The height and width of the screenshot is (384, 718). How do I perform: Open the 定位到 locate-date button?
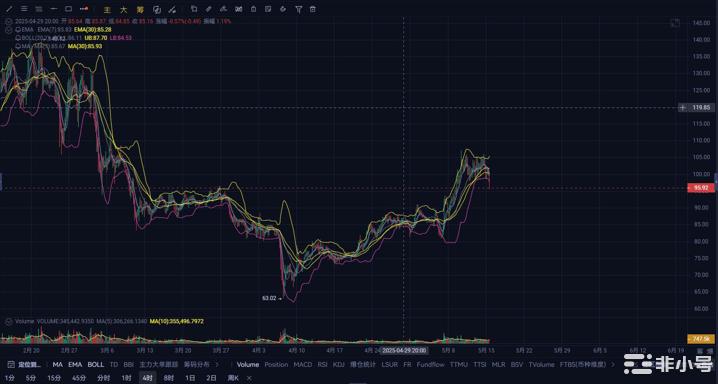click(23, 365)
